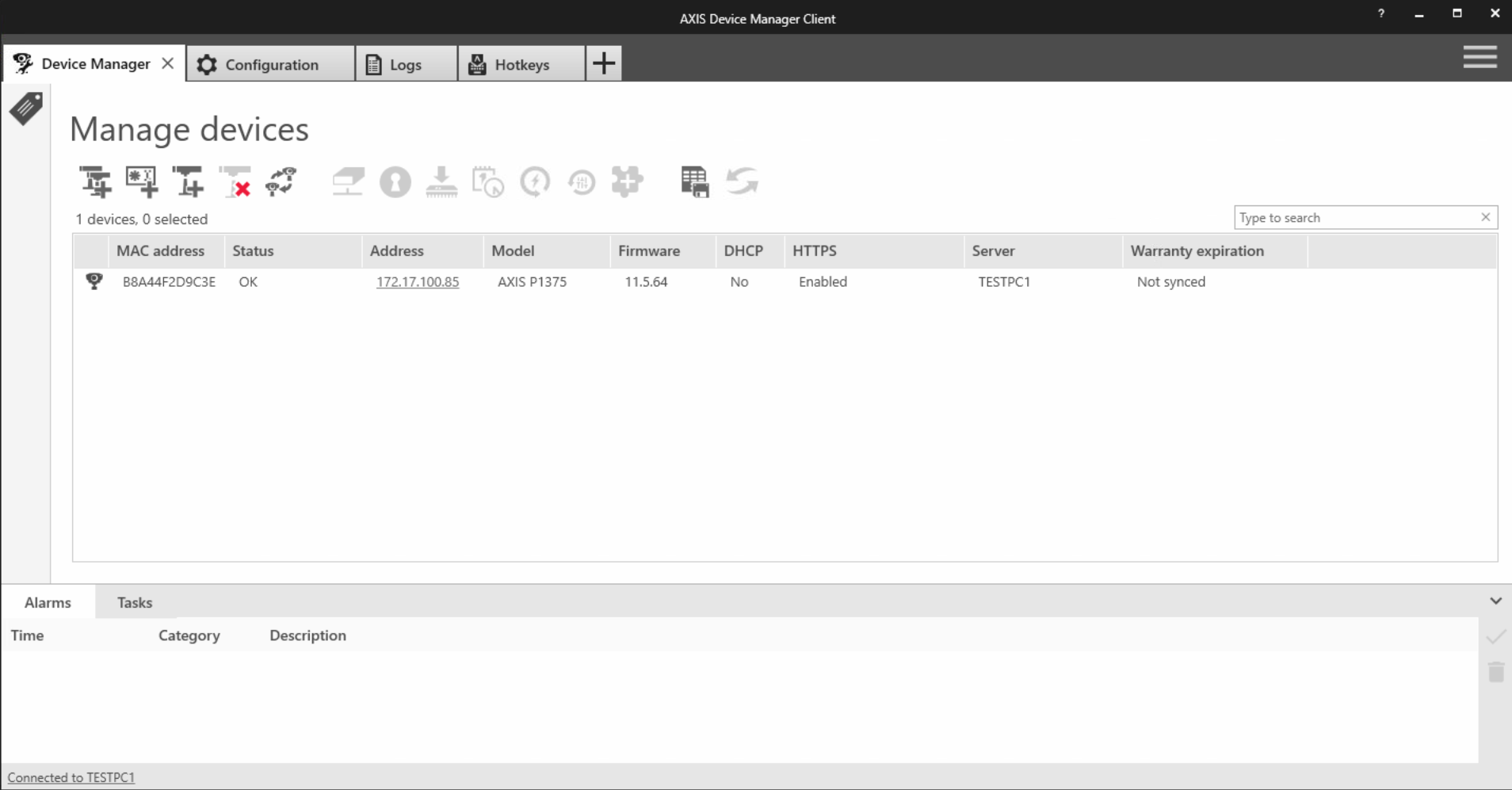
Task: Open the Logs tab
Action: click(405, 63)
